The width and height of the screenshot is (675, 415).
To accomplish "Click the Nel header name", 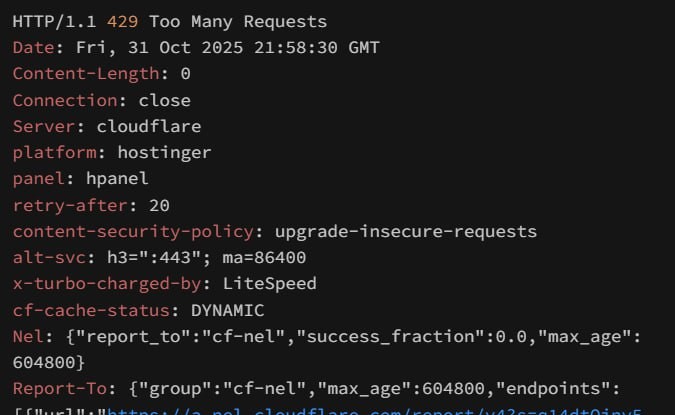I will (x=28, y=336).
